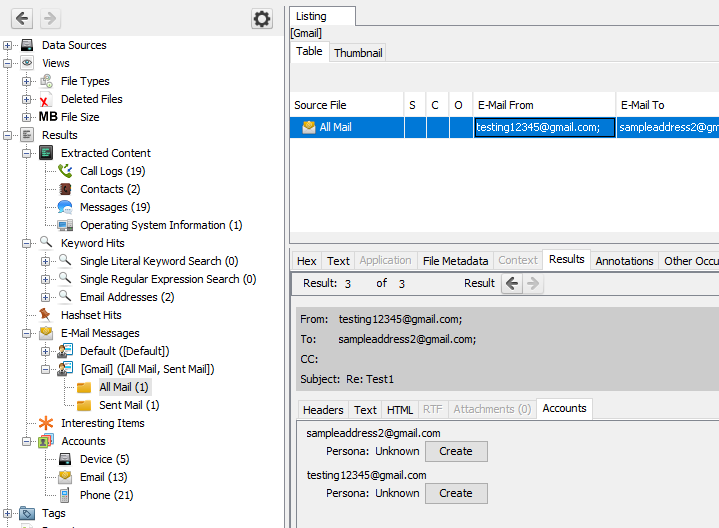Click the Interesting Items star icon
Image resolution: width=719 pixels, height=528 pixels.
tap(46, 423)
